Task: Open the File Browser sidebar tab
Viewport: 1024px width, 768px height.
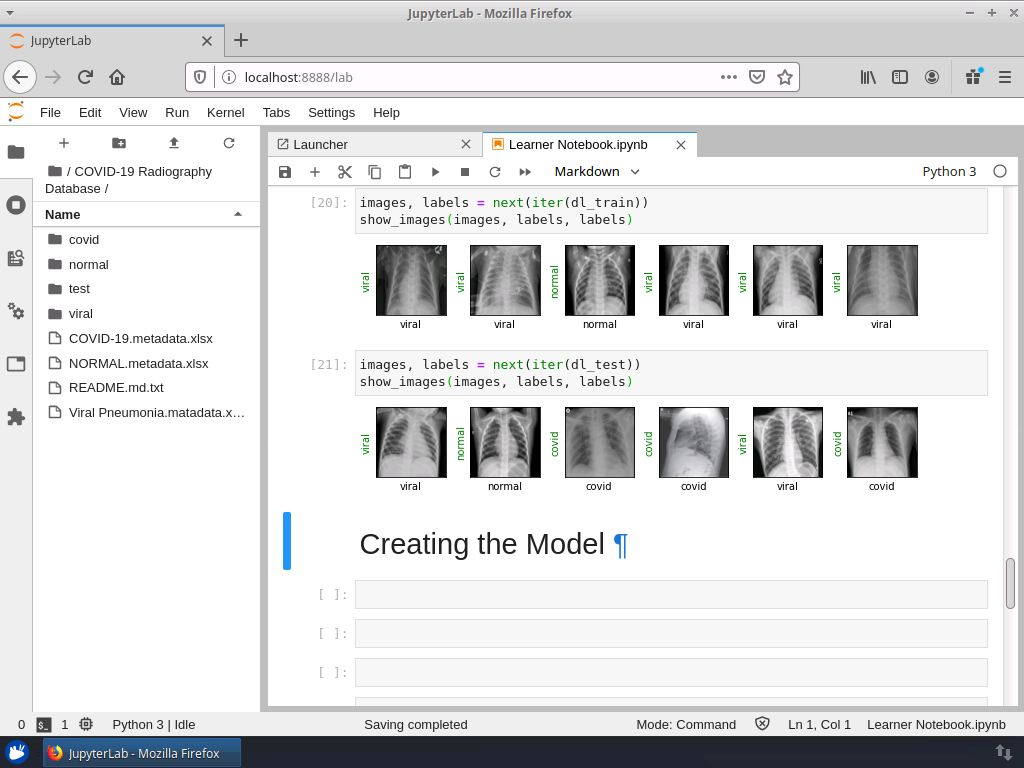Action: 16,152
